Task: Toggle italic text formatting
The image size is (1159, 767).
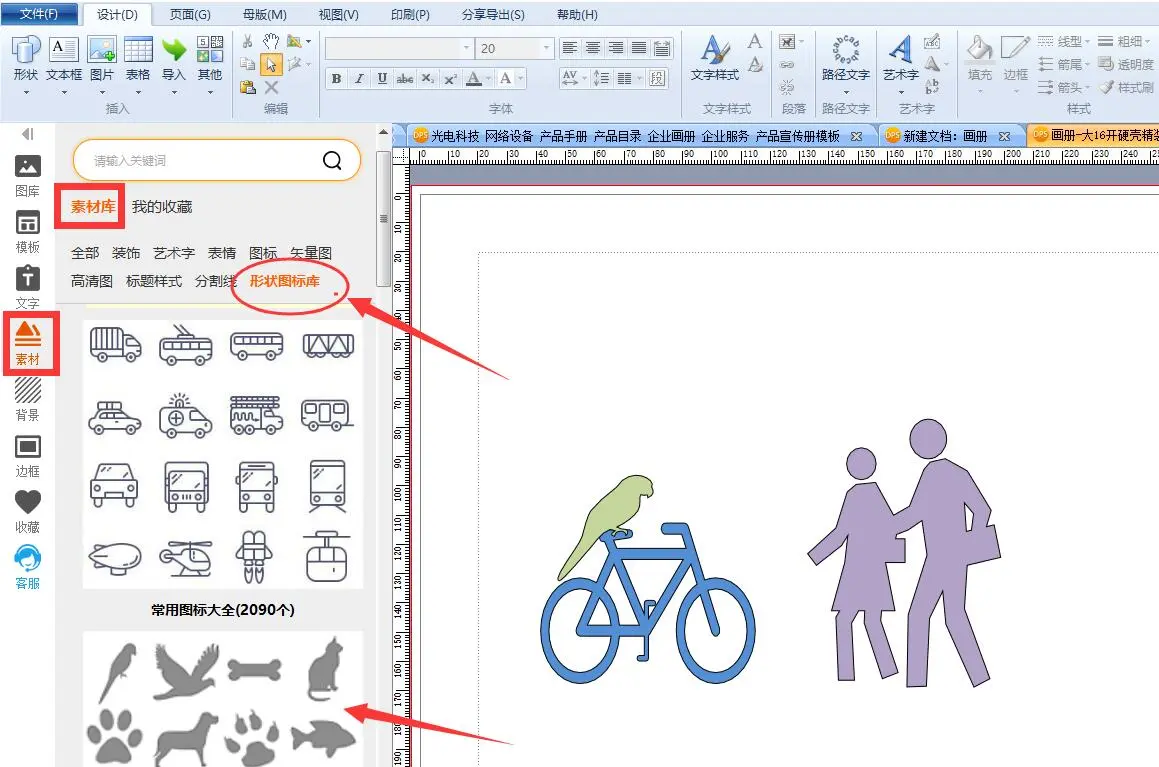Action: click(359, 79)
